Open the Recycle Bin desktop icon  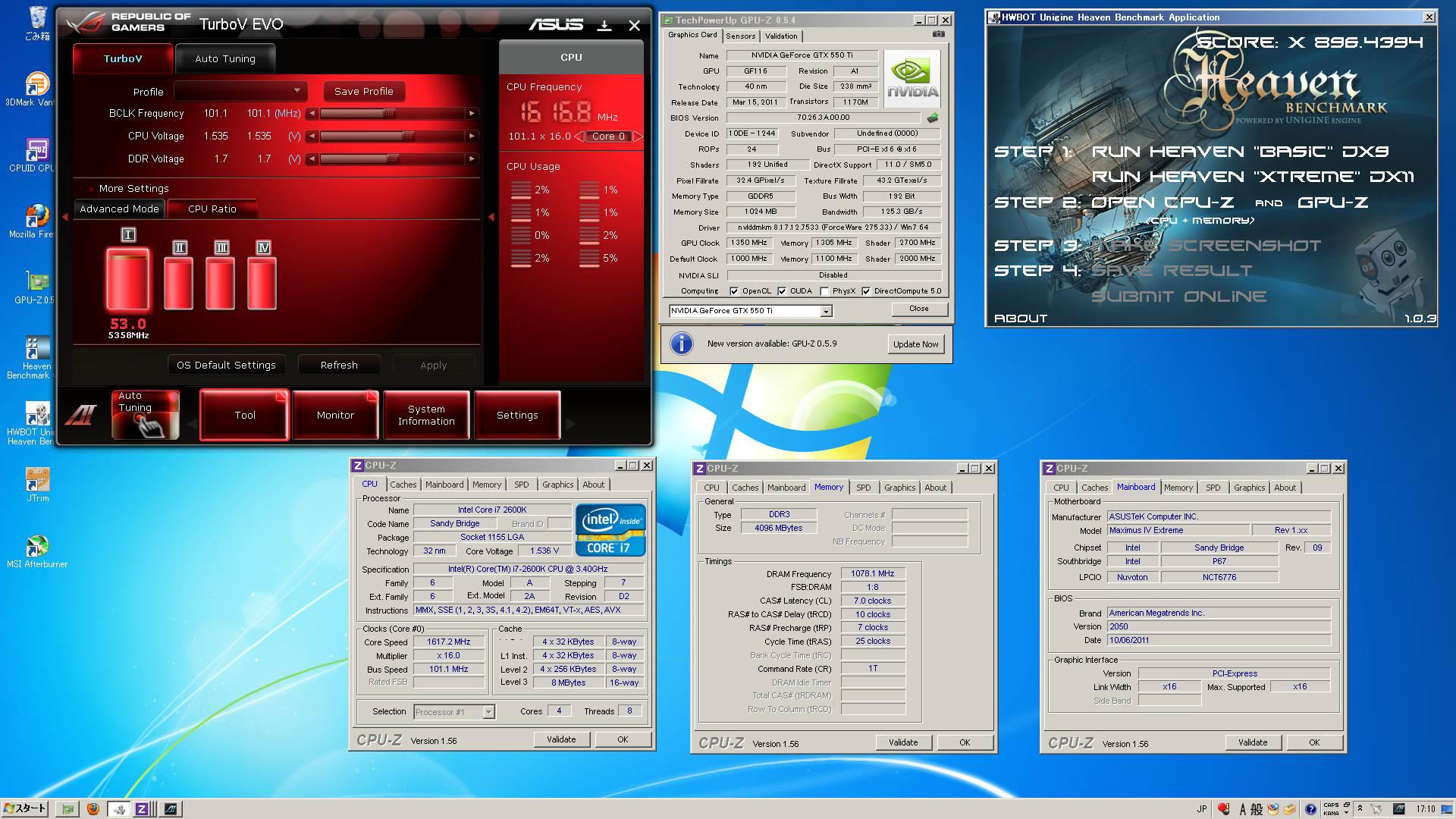point(36,23)
